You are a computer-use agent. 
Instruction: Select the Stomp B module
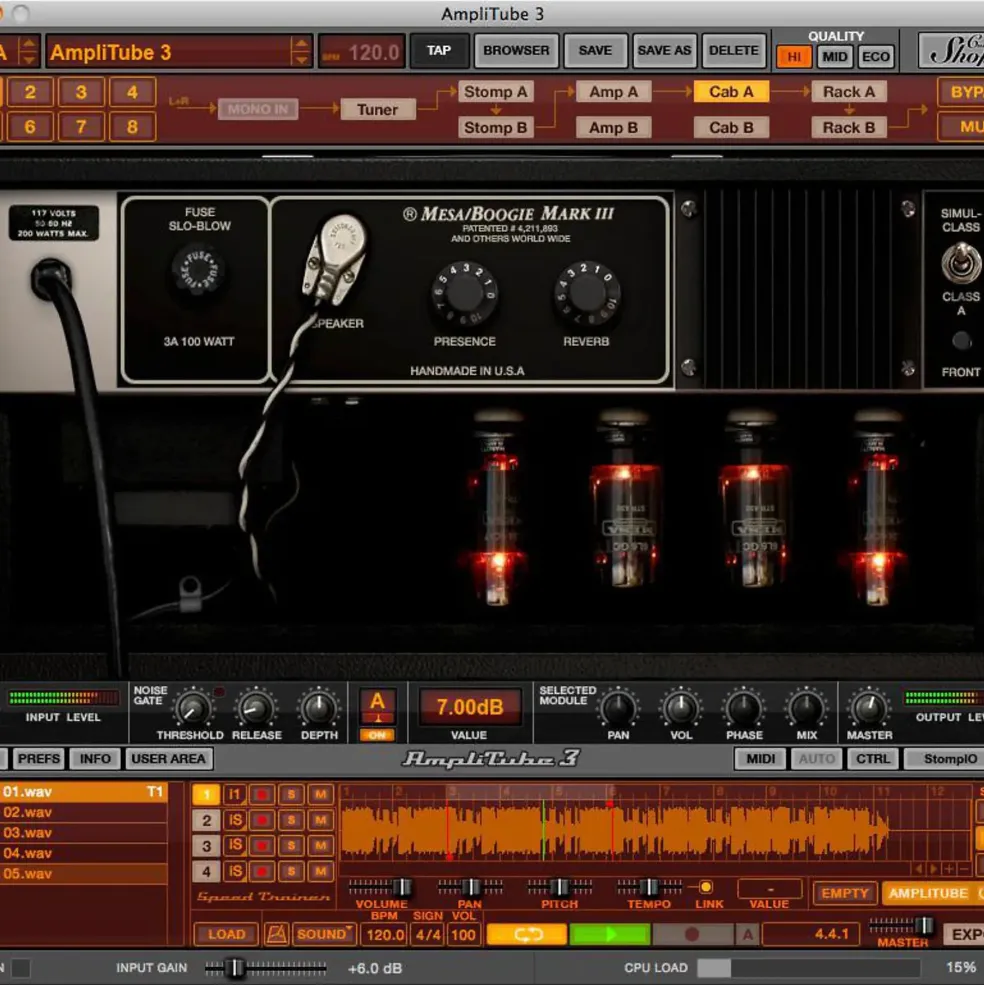[495, 128]
